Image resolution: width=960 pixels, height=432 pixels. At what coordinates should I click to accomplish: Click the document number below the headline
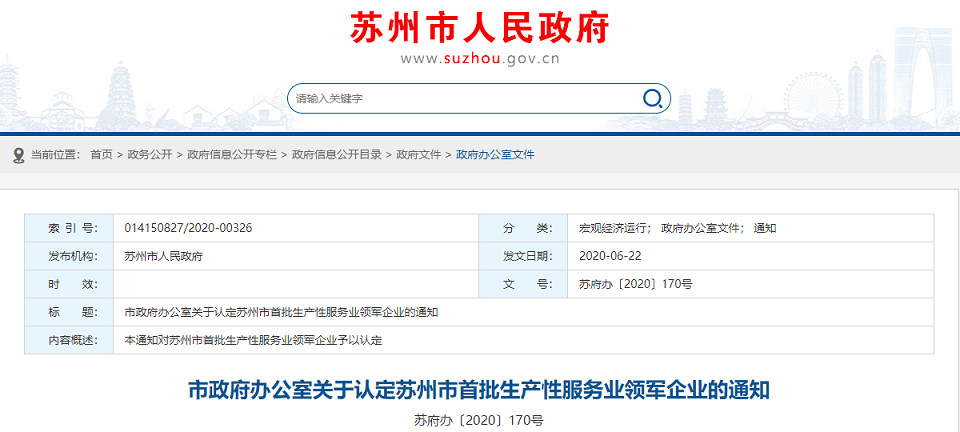[x=479, y=421]
